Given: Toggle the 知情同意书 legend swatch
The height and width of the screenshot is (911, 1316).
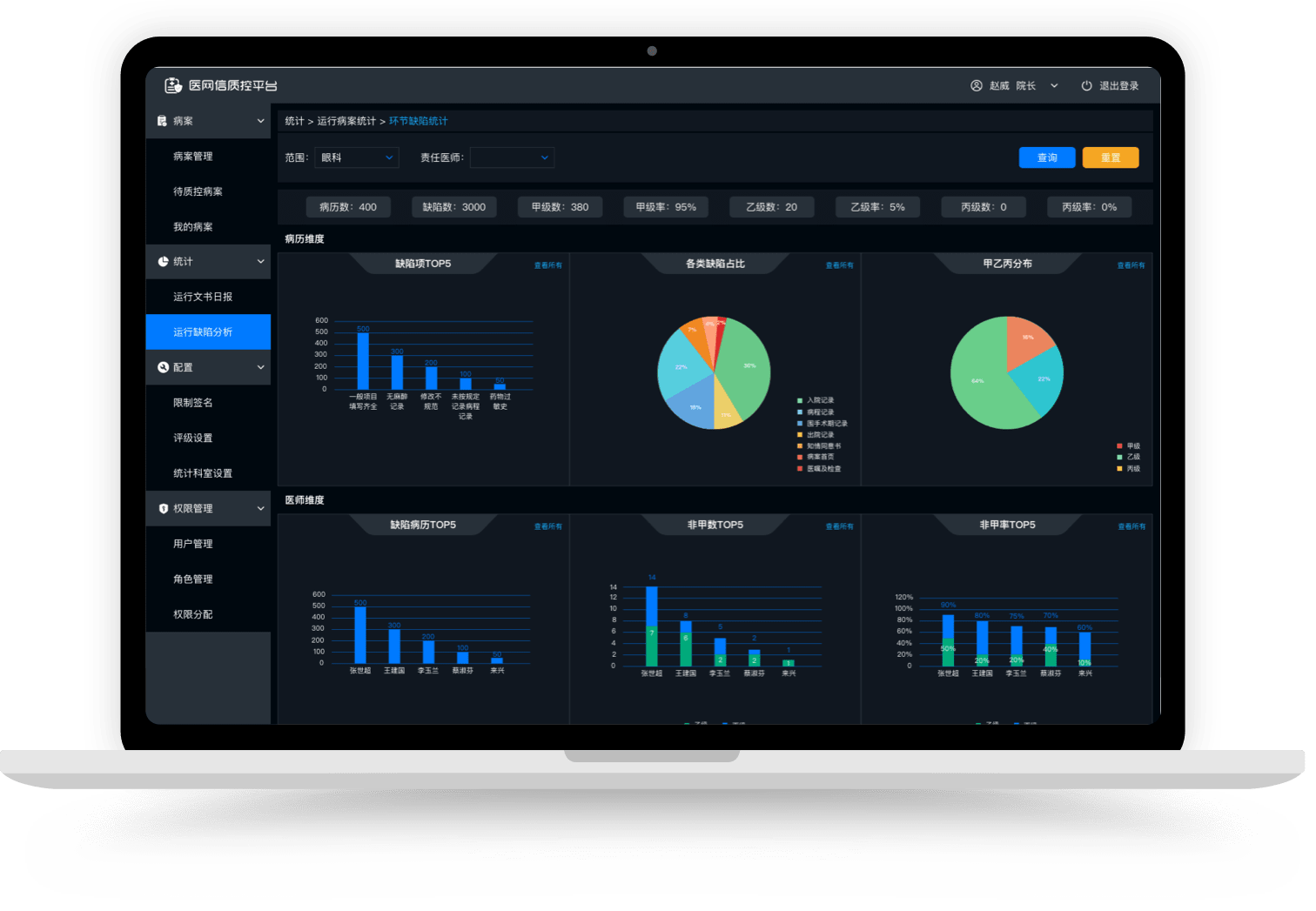Looking at the screenshot, I should (x=800, y=445).
